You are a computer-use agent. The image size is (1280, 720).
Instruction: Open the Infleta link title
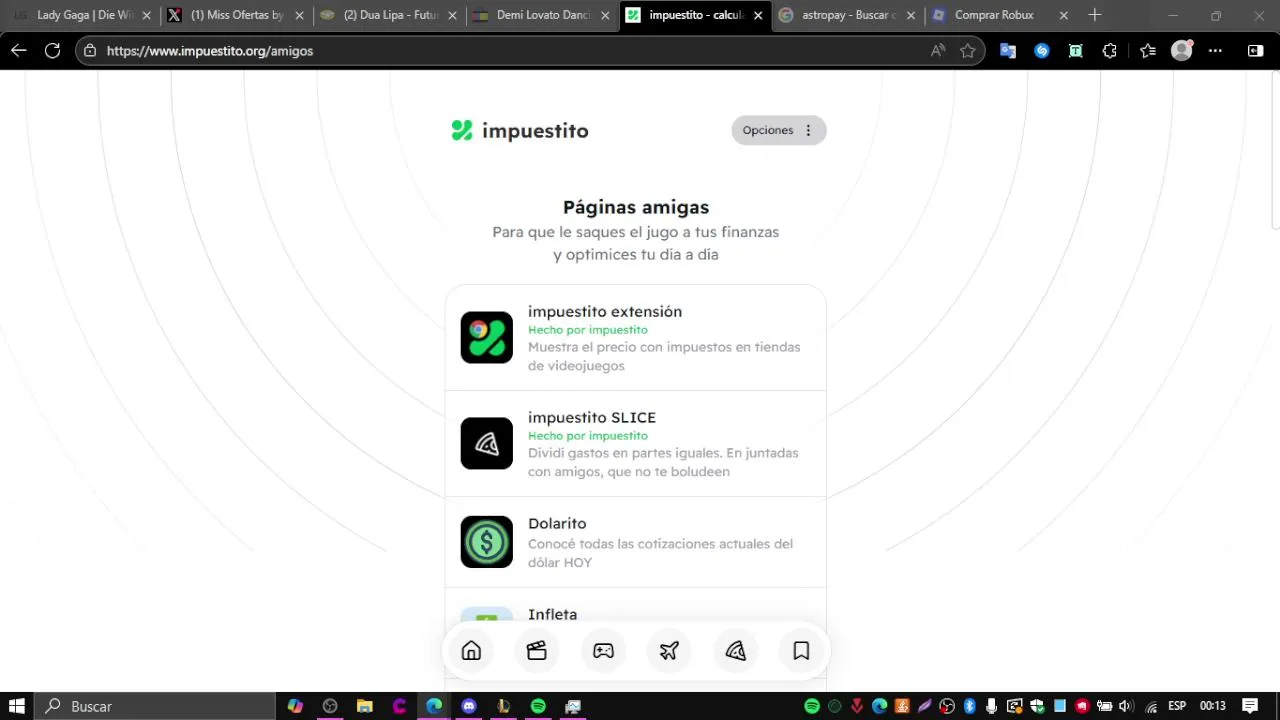click(552, 614)
